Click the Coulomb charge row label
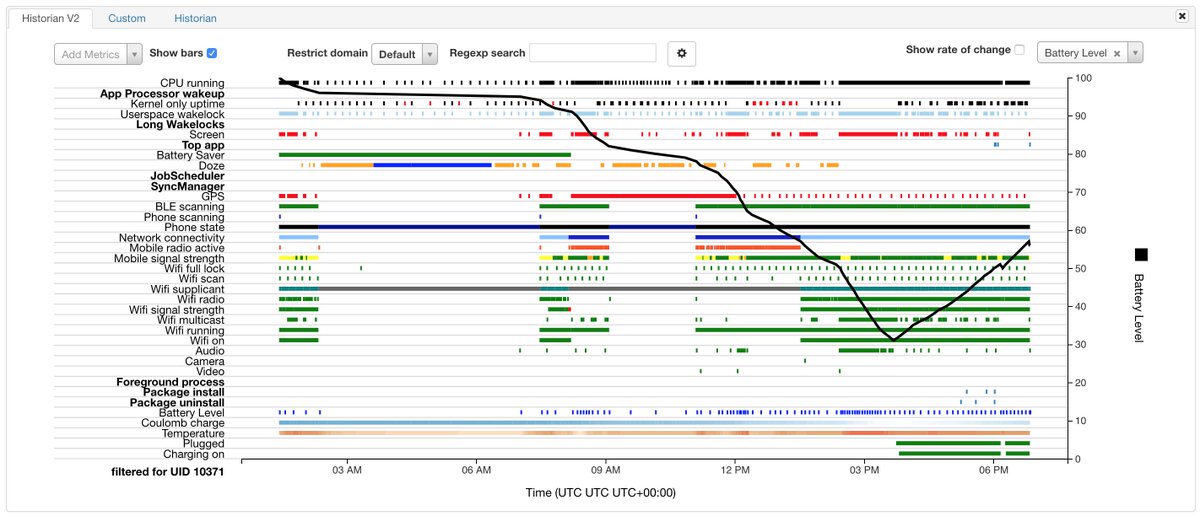Viewport: 1200px width, 516px height. (x=183, y=423)
